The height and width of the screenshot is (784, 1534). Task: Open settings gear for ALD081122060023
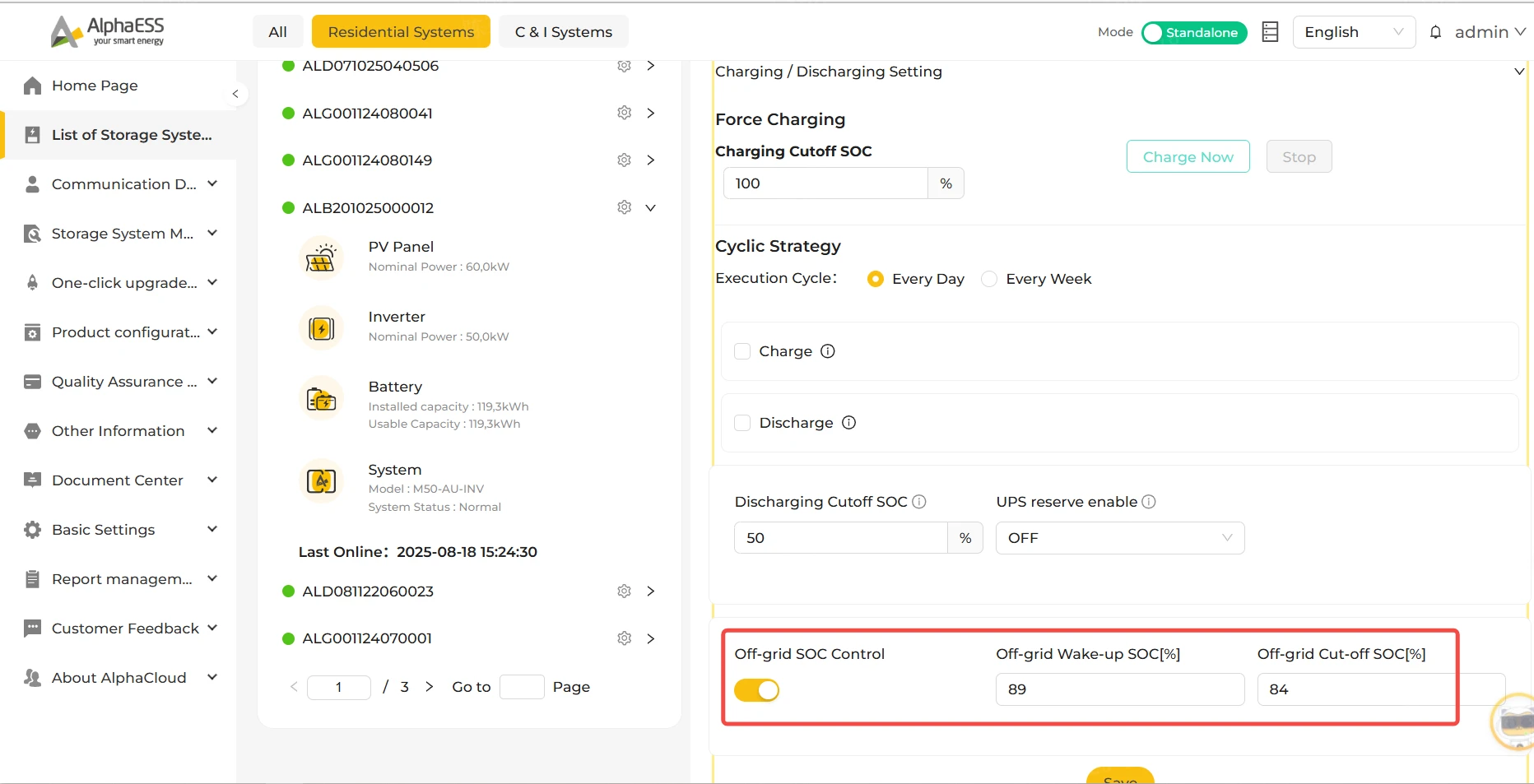(x=625, y=591)
